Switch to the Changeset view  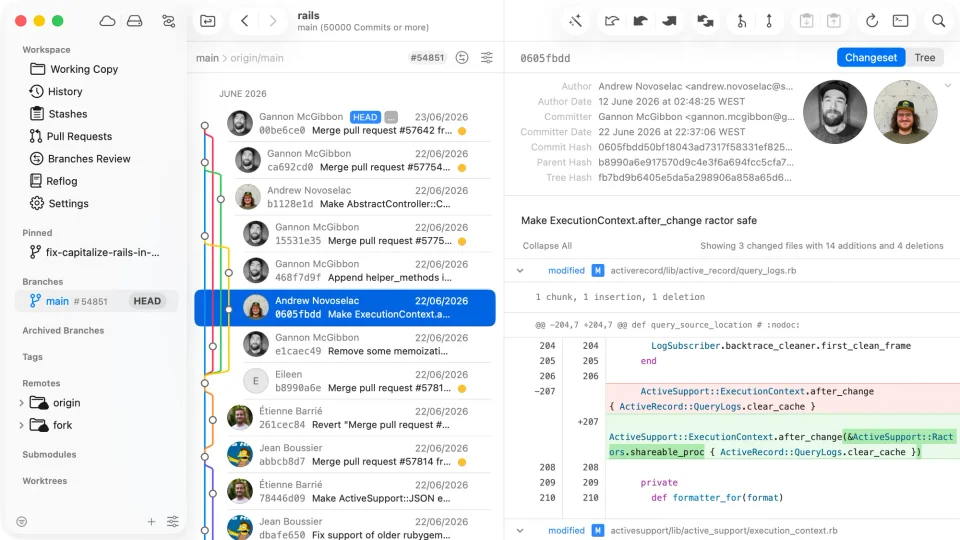(871, 58)
